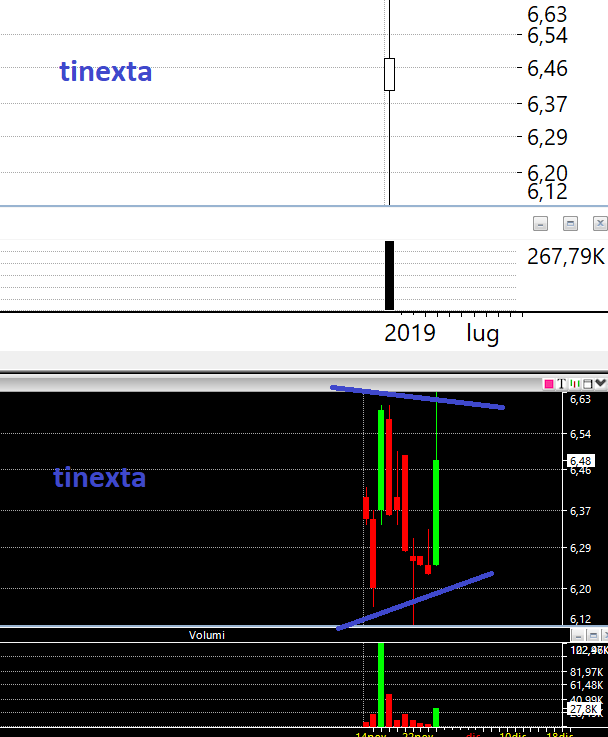Click the window layout icon in chart toolbar
This screenshot has height=737, width=608.
click(587, 384)
